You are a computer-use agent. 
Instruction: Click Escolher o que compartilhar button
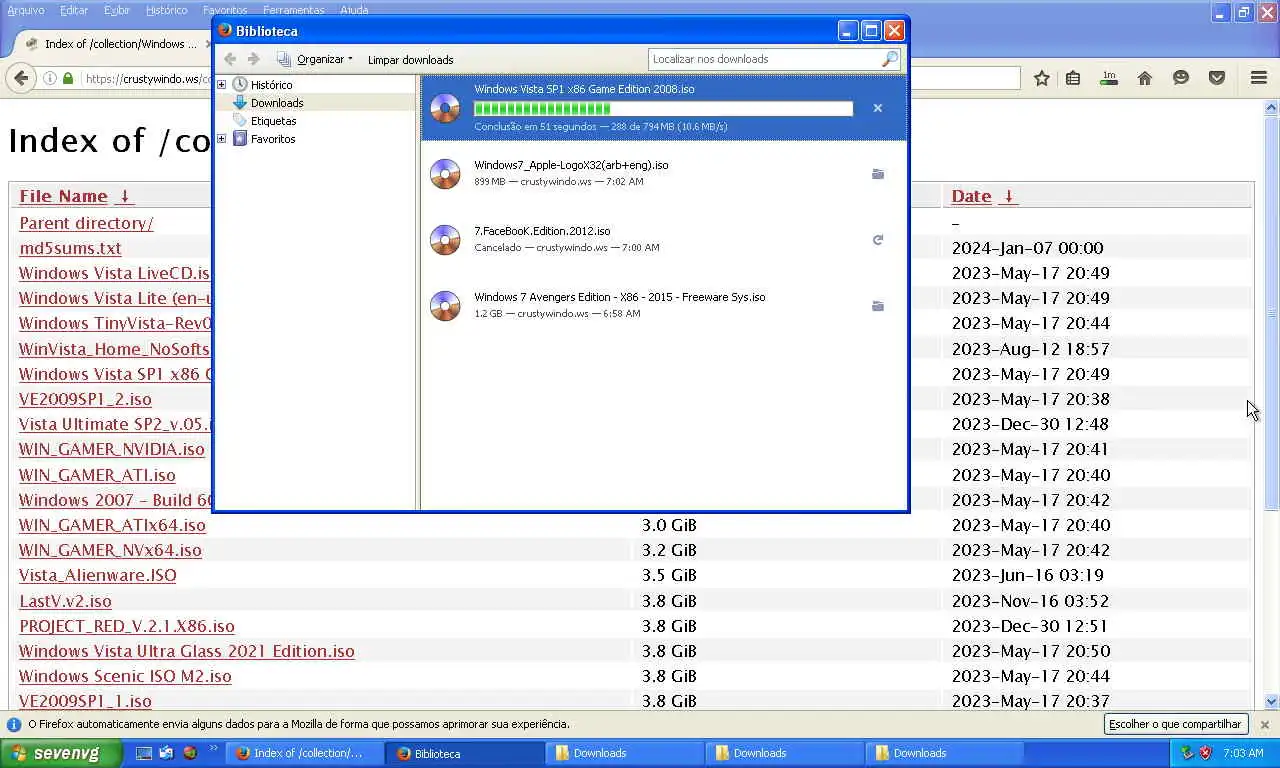1175,724
